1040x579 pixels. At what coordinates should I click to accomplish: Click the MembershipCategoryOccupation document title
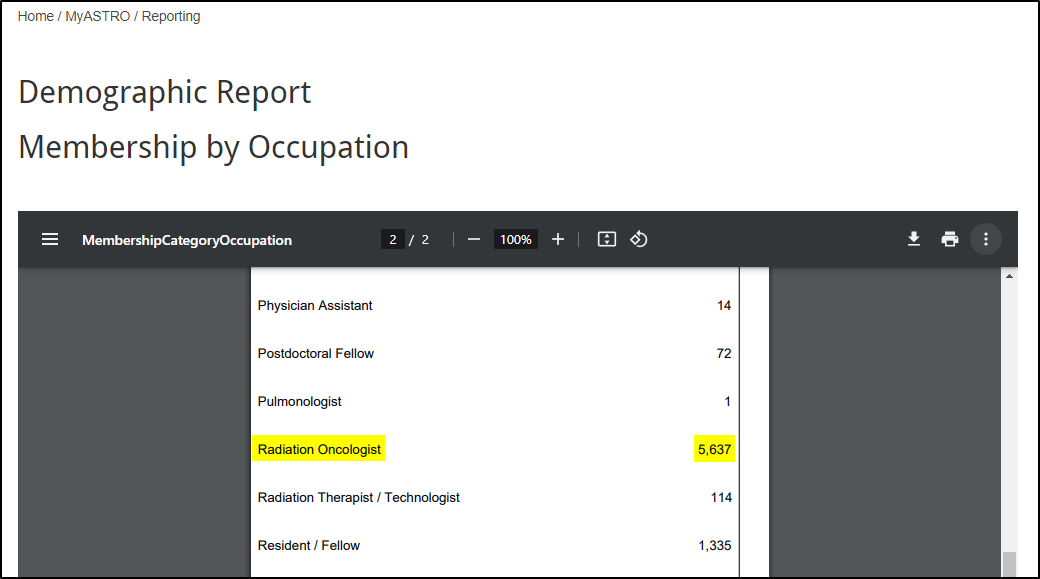coord(187,240)
